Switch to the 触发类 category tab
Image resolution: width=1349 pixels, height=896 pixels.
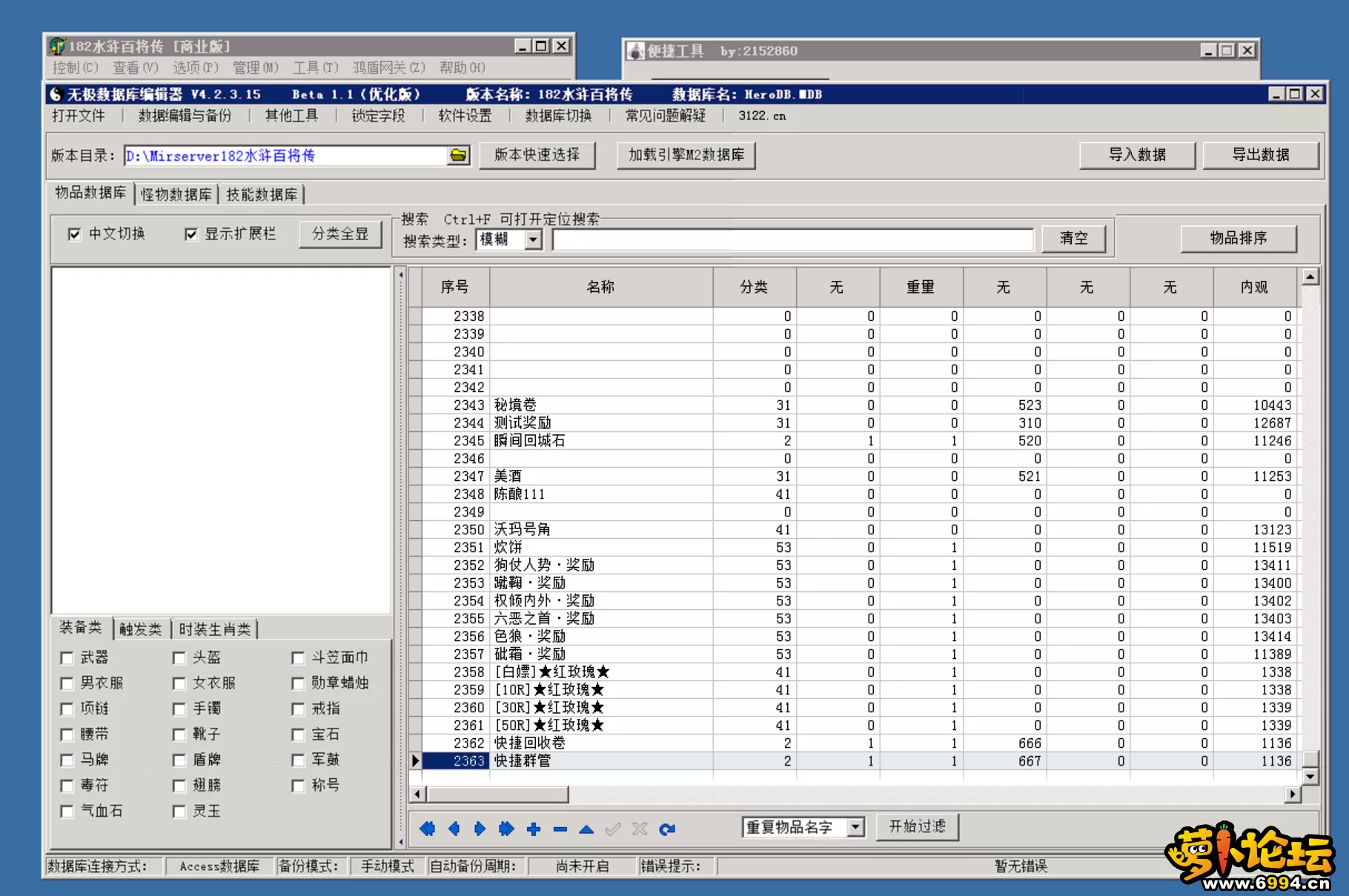141,629
